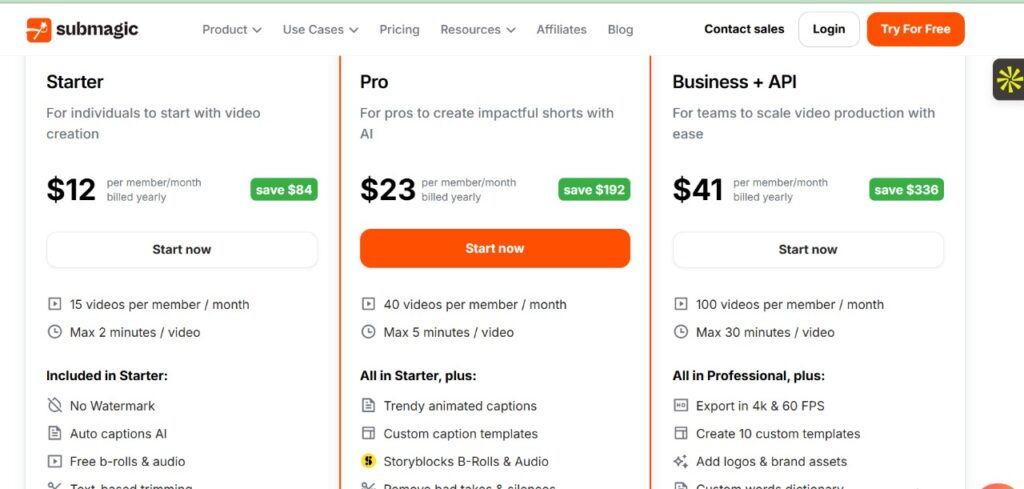Viewport: 1024px width, 489px height.
Task: Open the Blog link in navigation
Action: click(620, 30)
